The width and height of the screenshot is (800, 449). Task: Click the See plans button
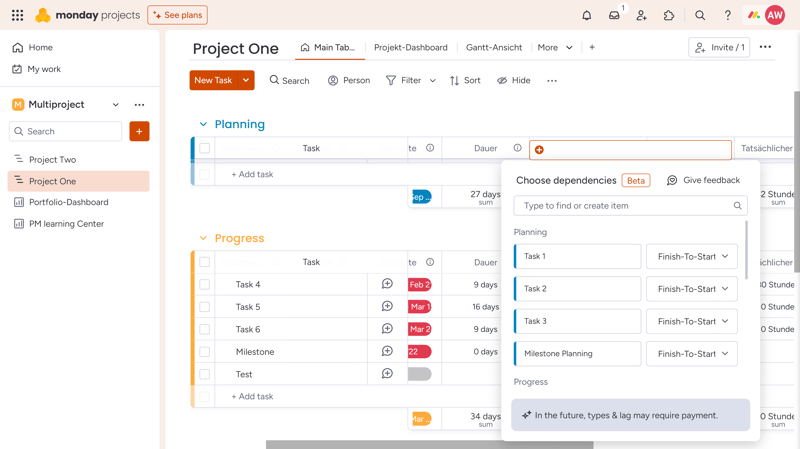(178, 15)
